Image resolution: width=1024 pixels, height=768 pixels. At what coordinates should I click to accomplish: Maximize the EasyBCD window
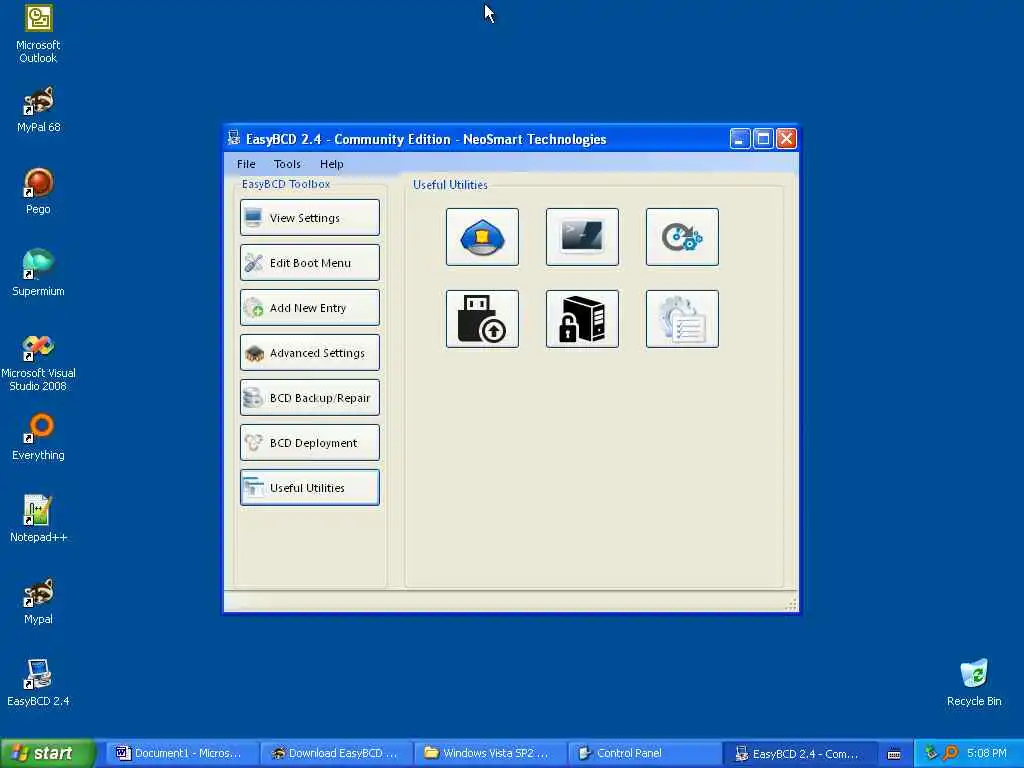click(x=763, y=138)
